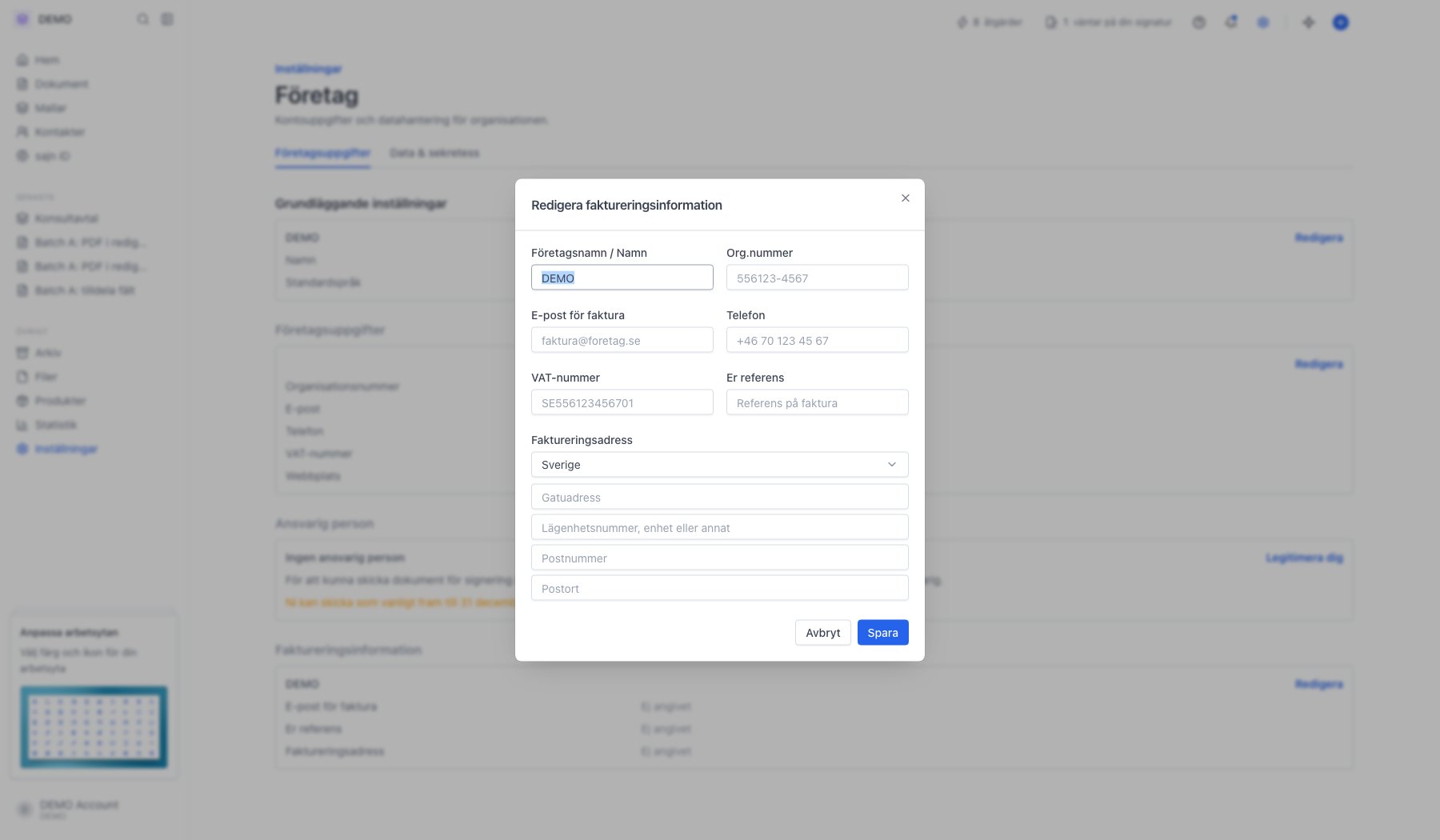Viewport: 1440px width, 840px height.
Task: Click the Postnummer field
Action: (720, 558)
